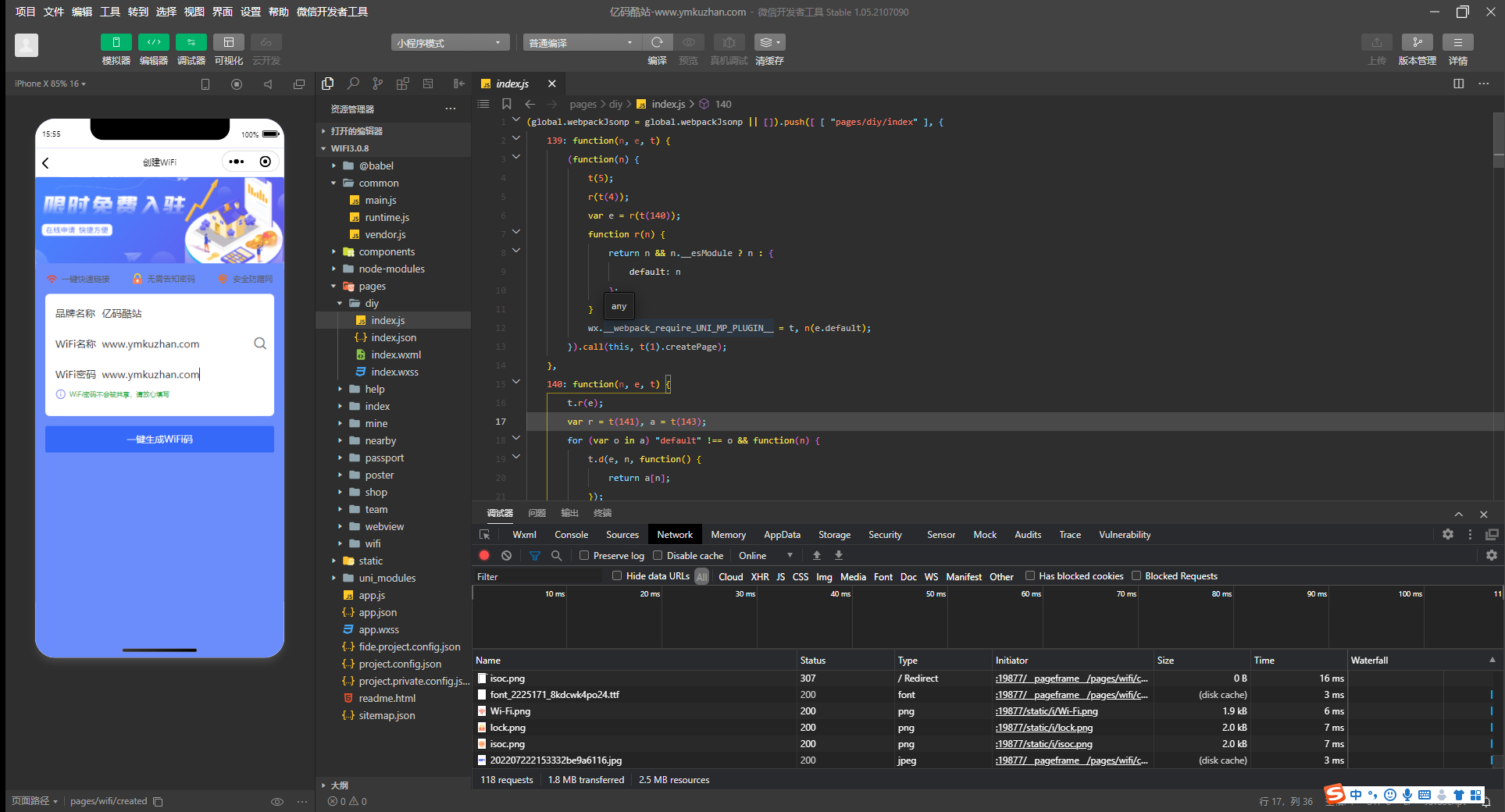Open the 工具 menu in menu bar
The width and height of the screenshot is (1505, 812).
point(110,12)
